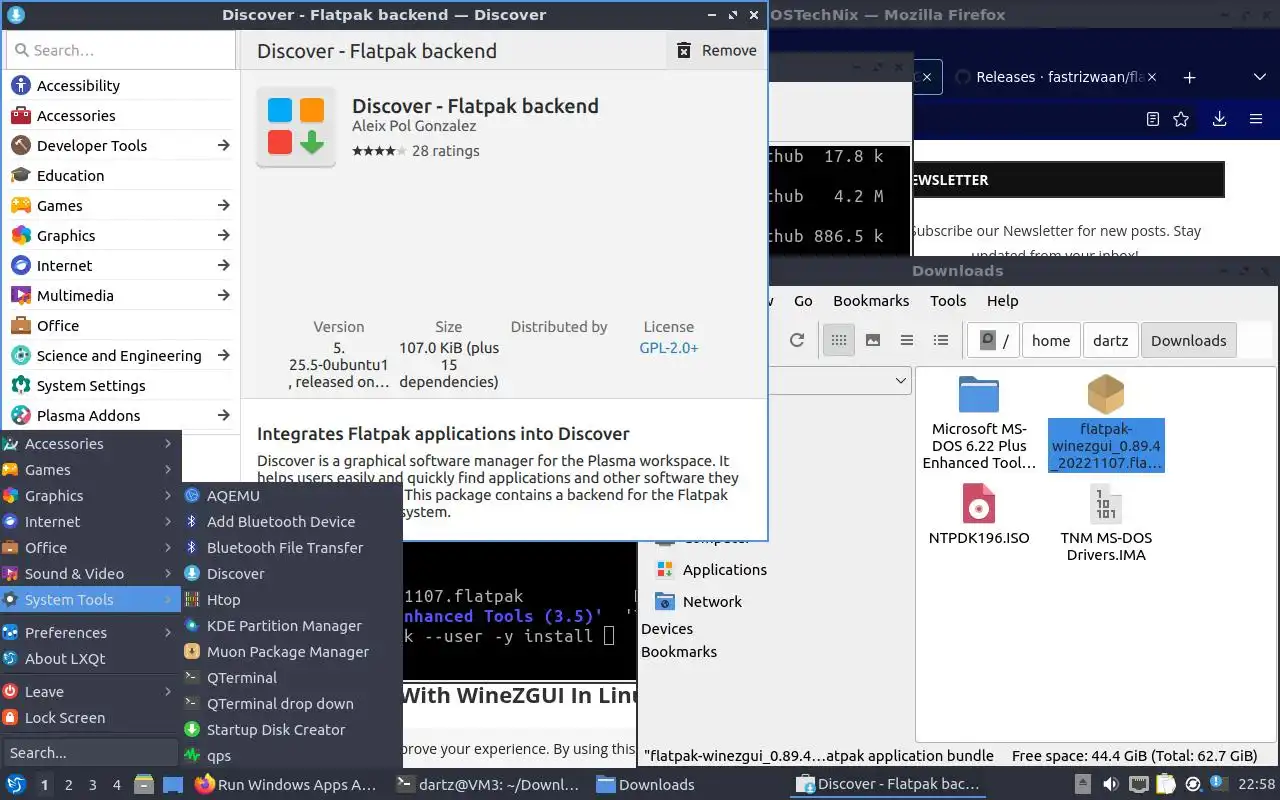This screenshot has width=1280, height=800.
Task: Click the LXQt start menu icon on taskbar
Action: (x=15, y=785)
